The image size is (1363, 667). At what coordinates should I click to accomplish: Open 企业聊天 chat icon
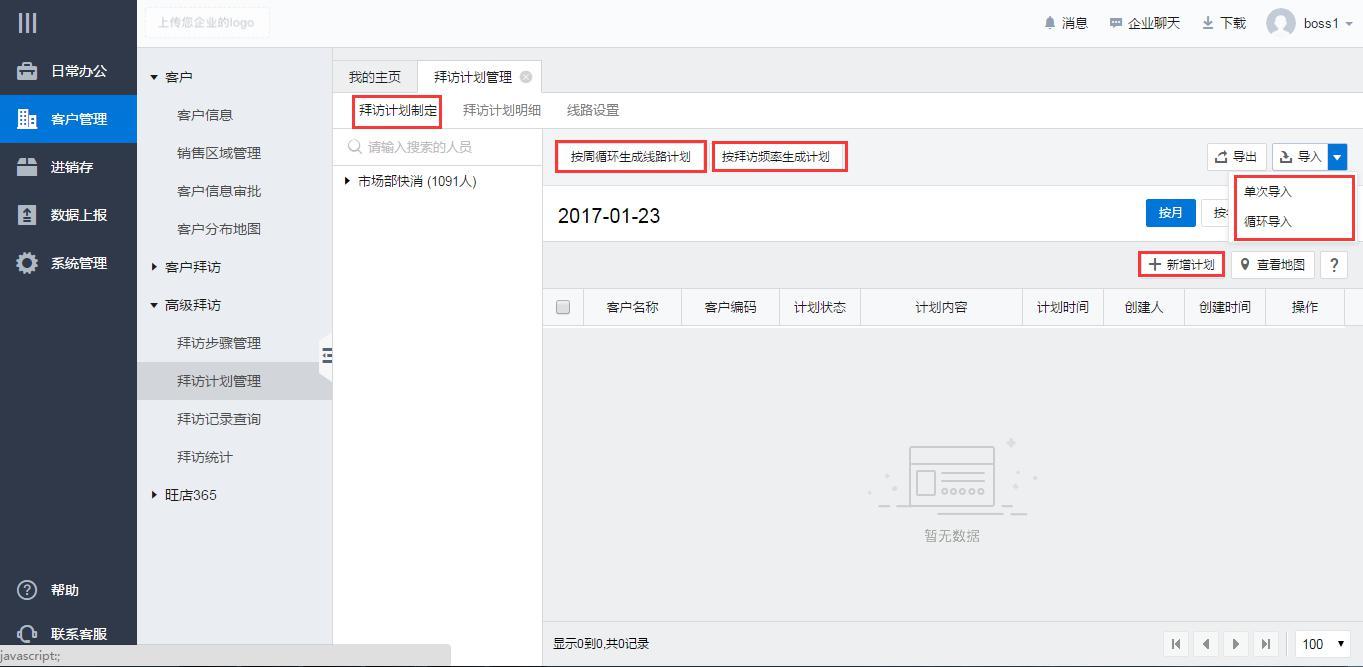1116,23
